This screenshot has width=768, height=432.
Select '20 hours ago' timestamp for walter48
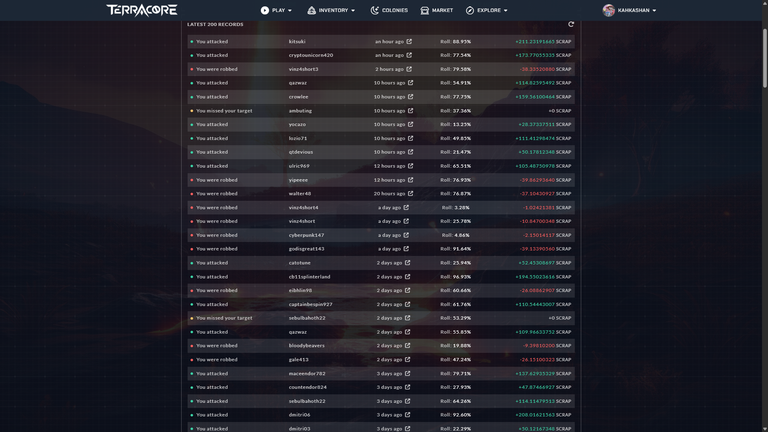389,193
